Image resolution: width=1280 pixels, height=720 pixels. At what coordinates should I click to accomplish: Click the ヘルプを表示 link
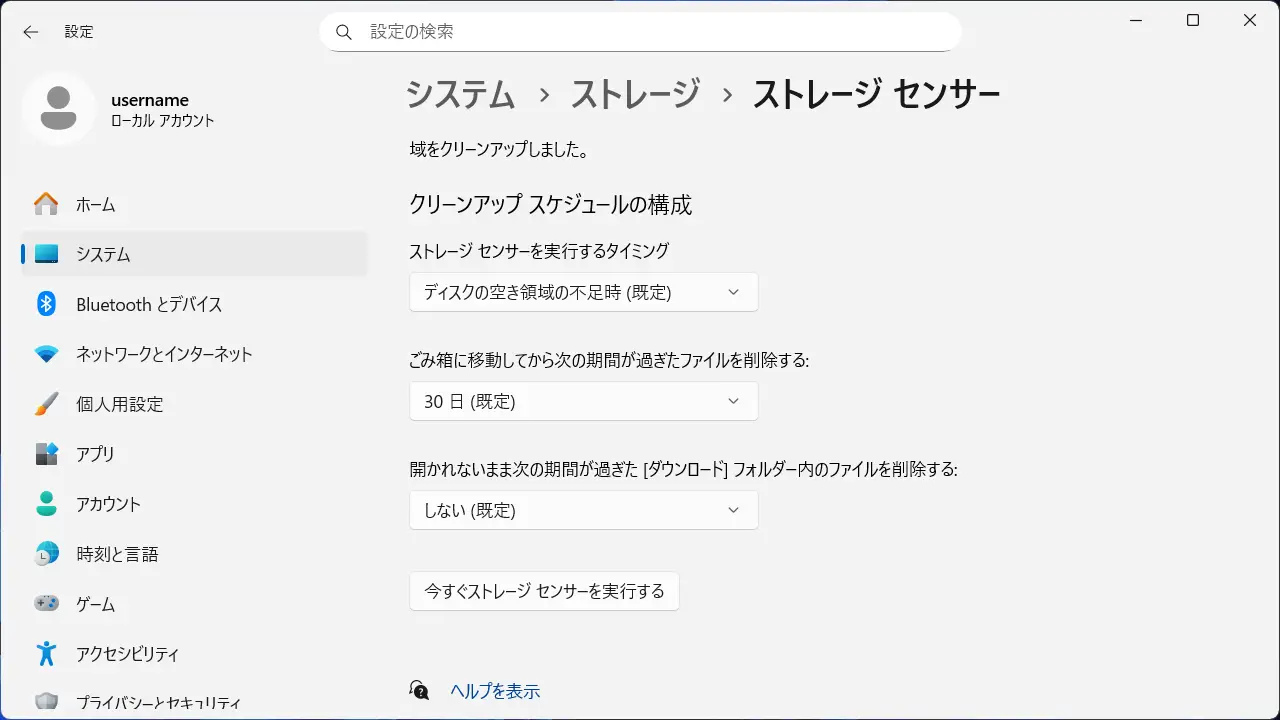point(495,691)
